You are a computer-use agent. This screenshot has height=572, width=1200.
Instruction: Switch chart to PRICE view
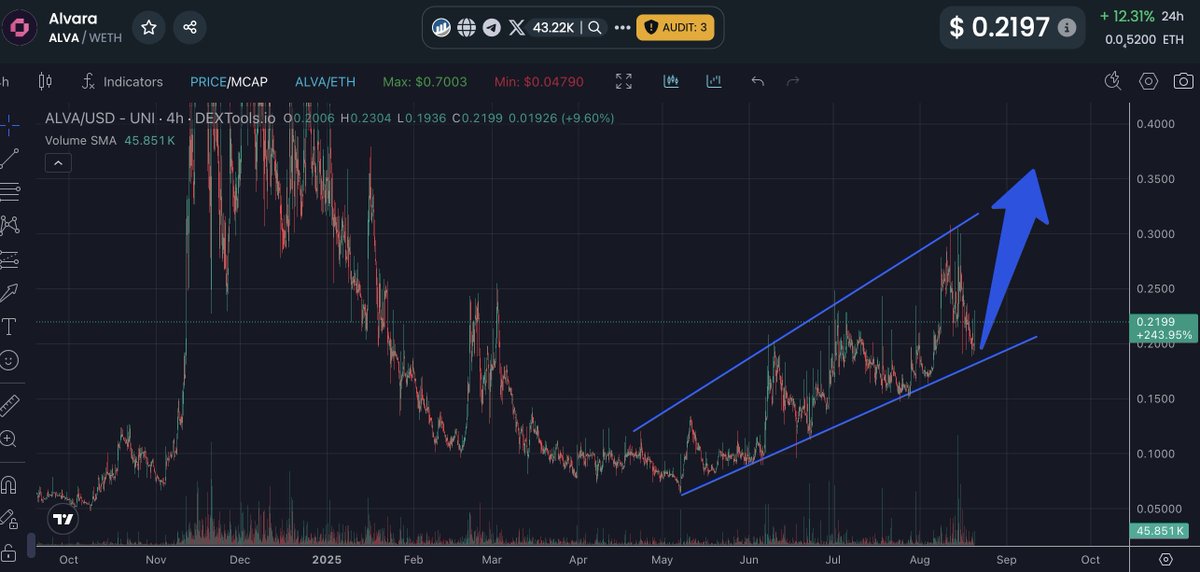(206, 82)
